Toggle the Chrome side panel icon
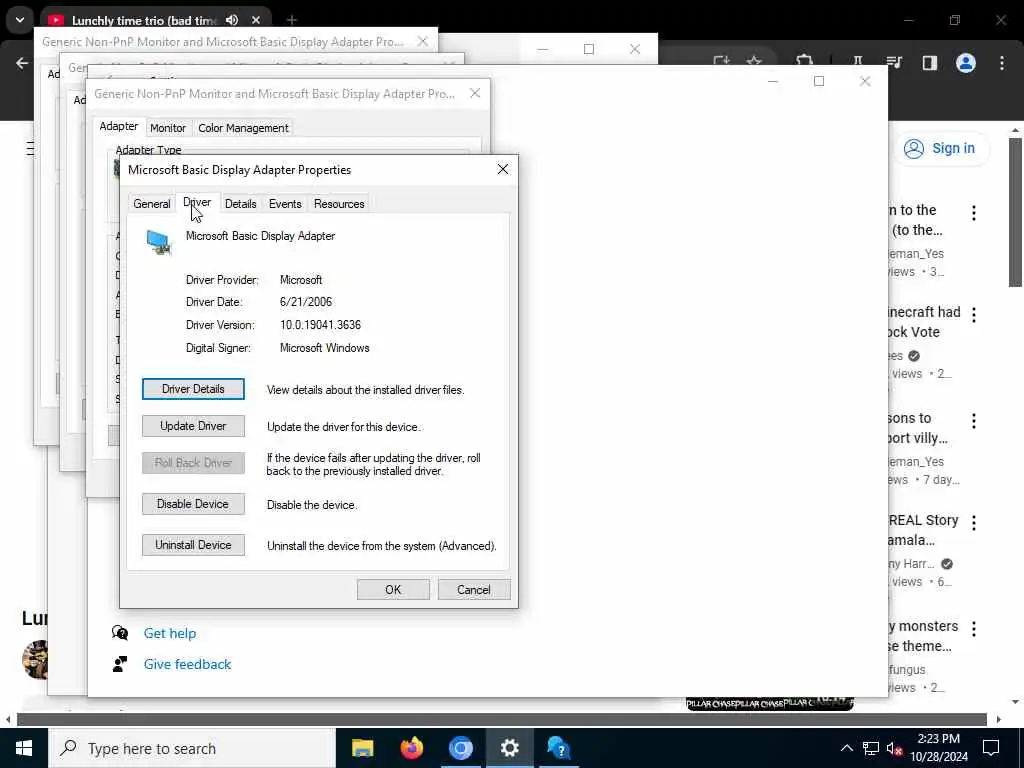 930,63
